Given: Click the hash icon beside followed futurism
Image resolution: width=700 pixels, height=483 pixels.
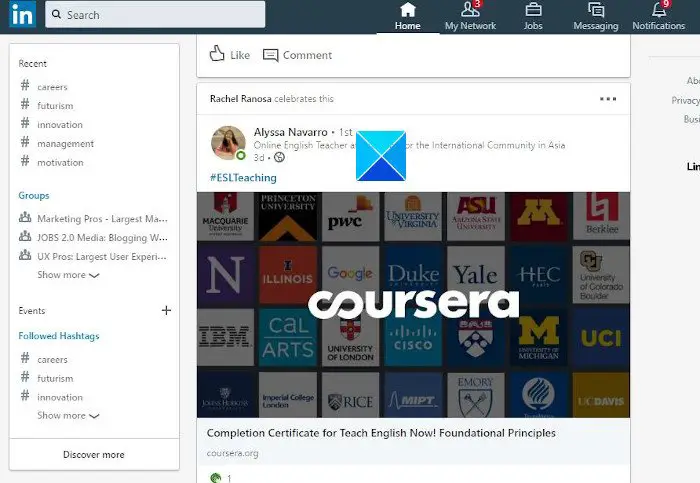Looking at the screenshot, I should tap(25, 376).
